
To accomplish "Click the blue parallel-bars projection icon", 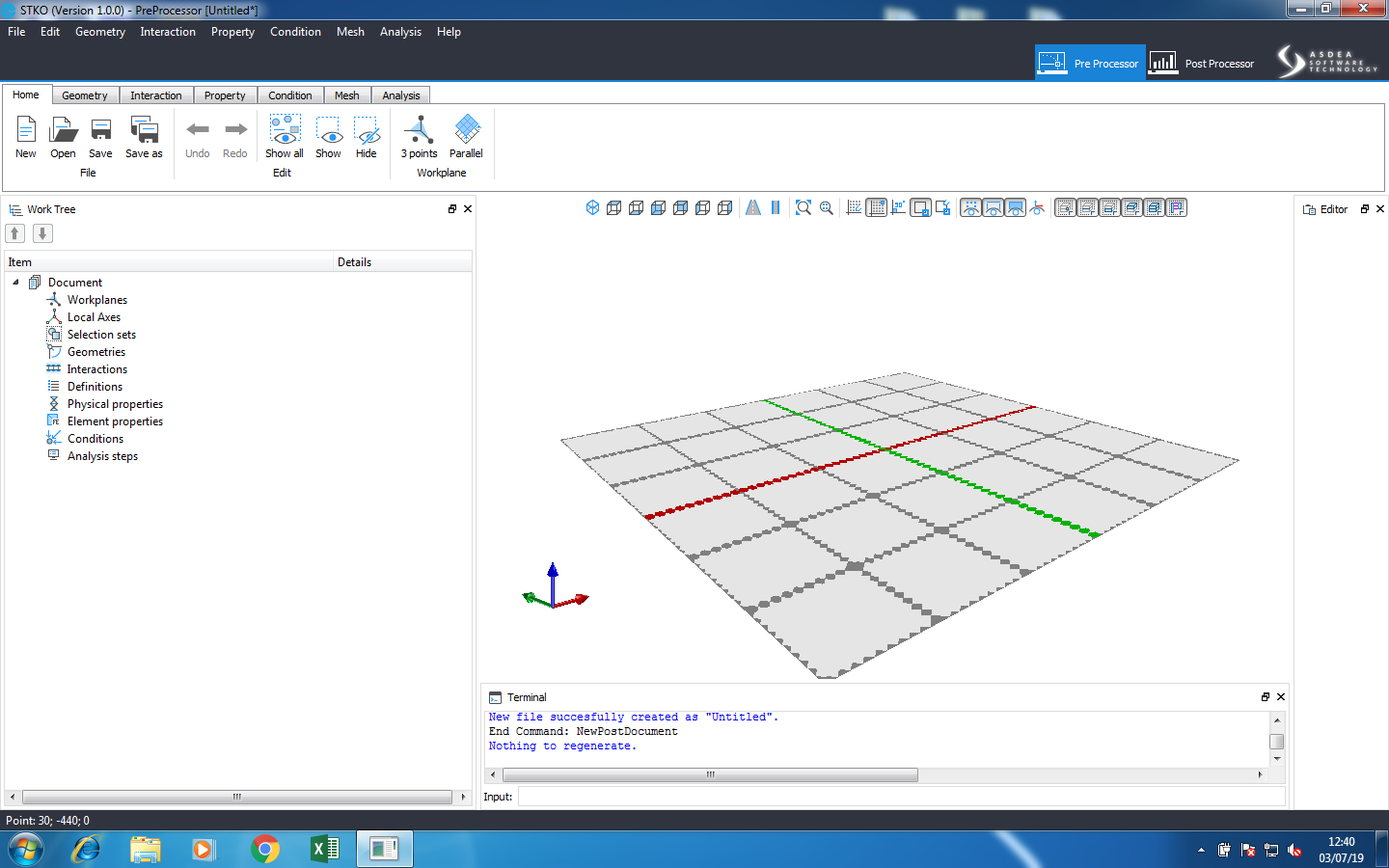I will coord(776,207).
